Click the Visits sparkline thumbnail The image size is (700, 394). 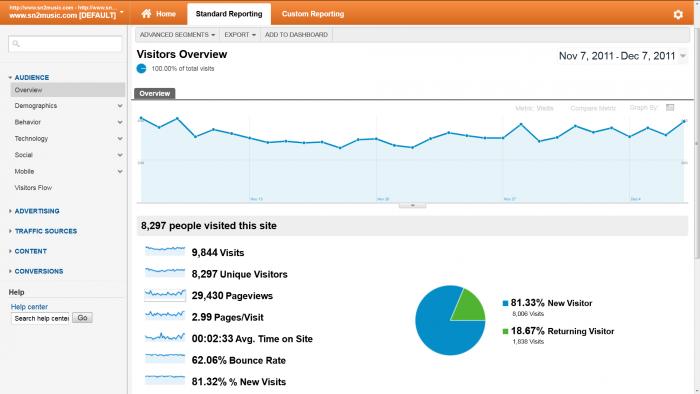point(165,250)
